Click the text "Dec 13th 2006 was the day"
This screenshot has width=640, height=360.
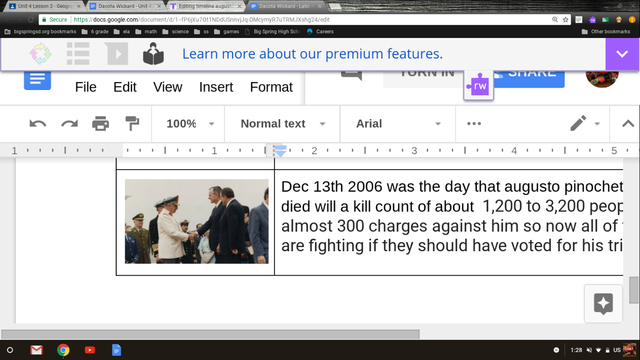coord(375,187)
